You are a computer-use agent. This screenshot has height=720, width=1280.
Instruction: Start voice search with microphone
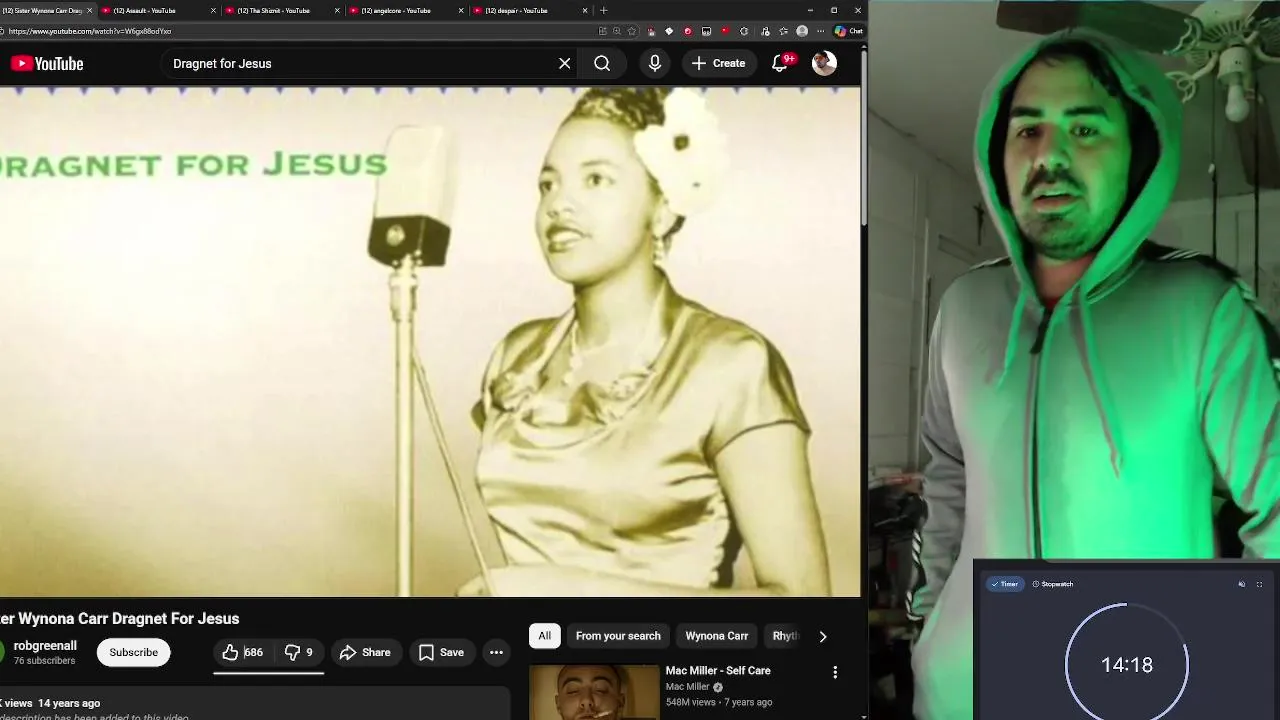[x=655, y=63]
